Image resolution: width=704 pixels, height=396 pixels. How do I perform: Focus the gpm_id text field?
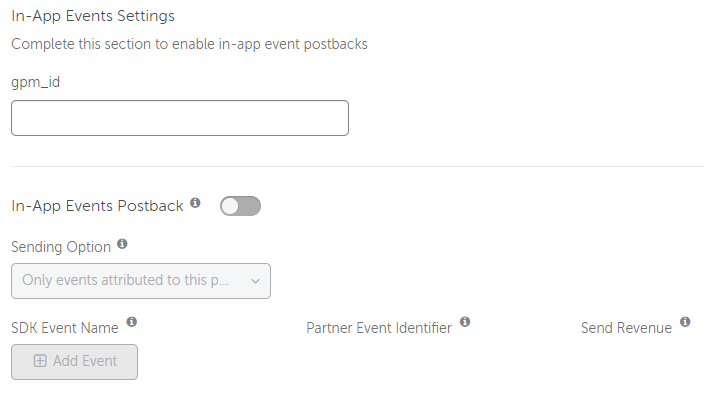(x=180, y=118)
